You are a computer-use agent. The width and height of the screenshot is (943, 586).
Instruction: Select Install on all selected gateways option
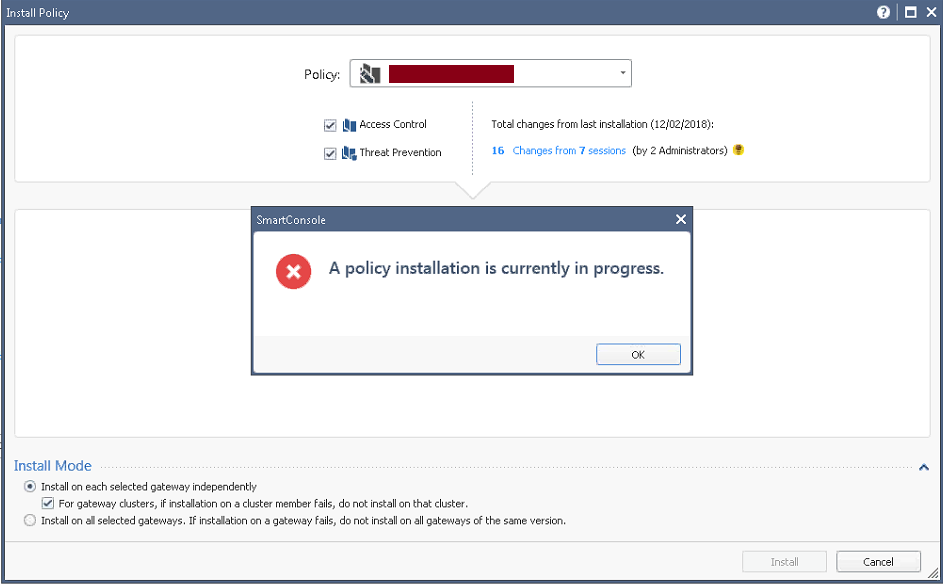coord(29,520)
